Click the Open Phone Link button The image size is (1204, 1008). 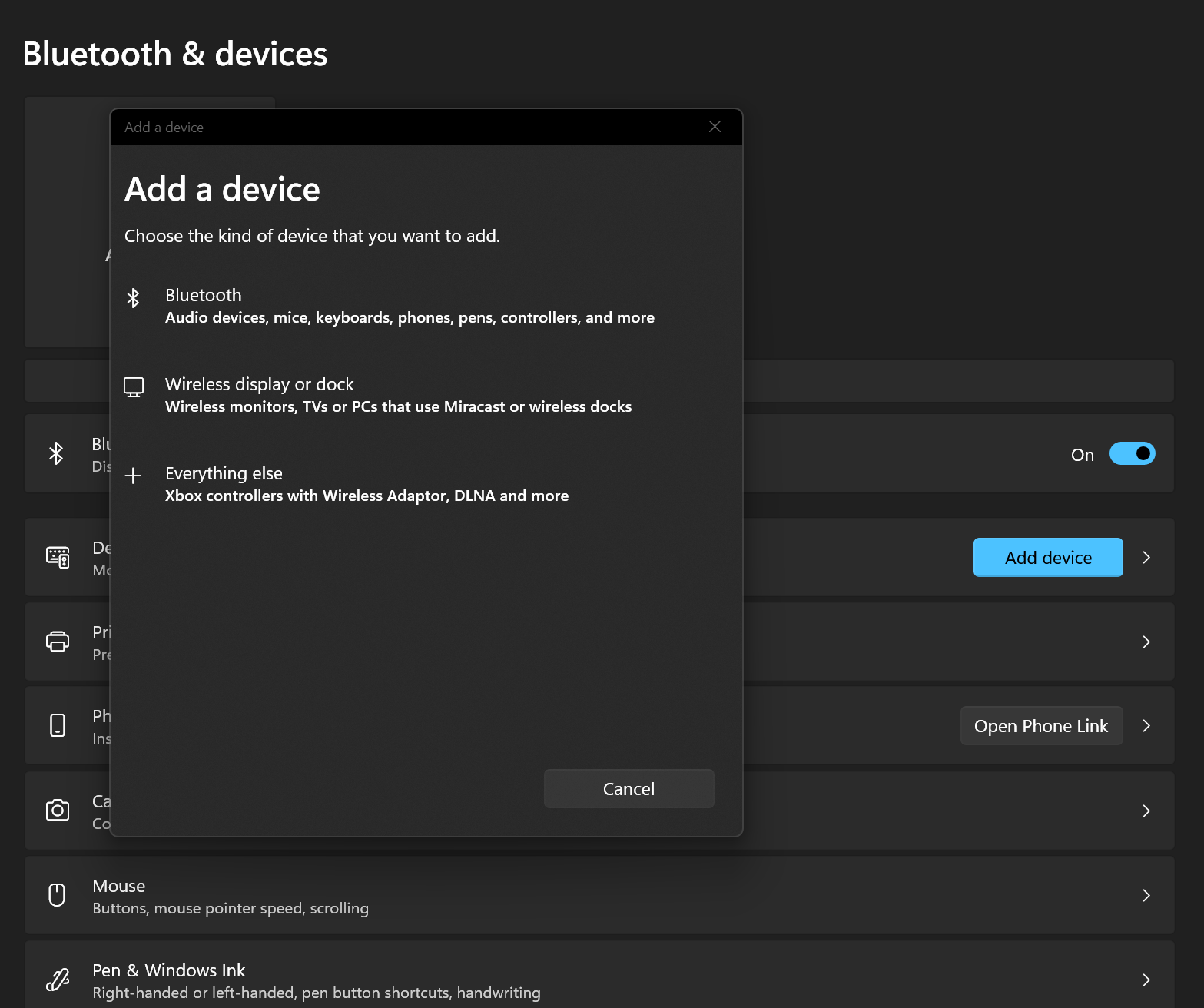coord(1041,725)
